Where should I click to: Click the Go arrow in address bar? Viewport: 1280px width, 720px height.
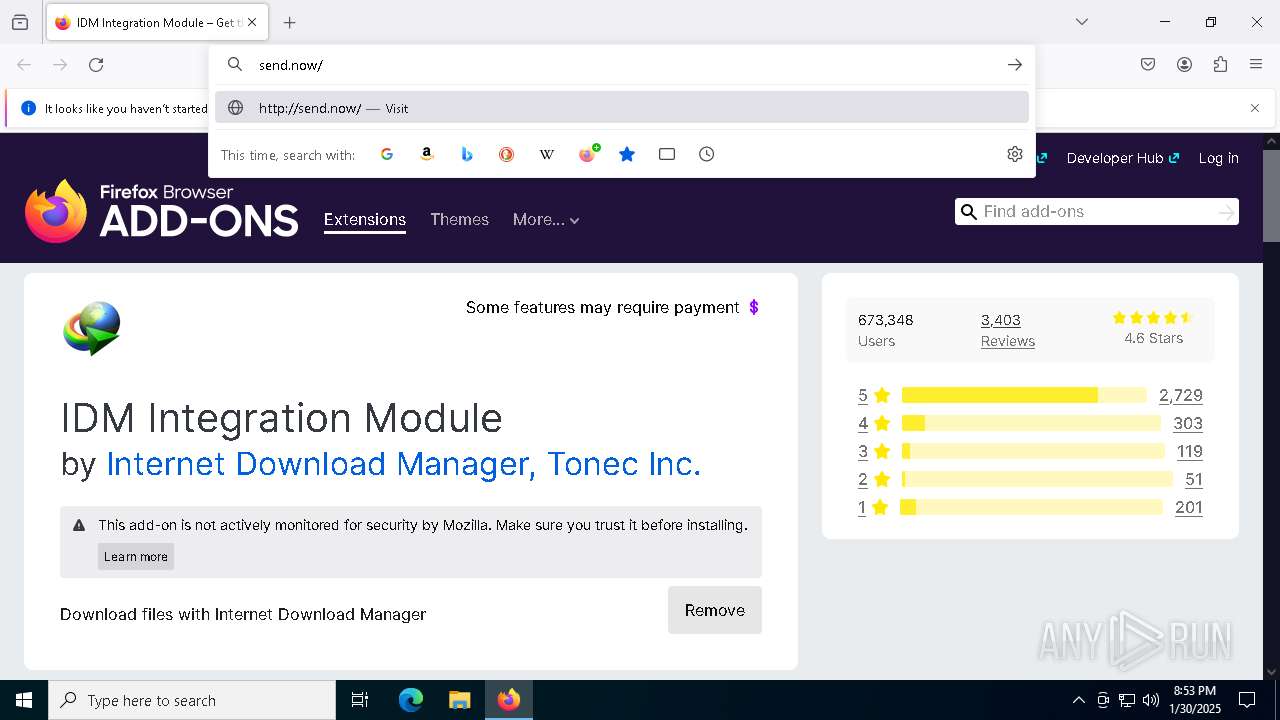tap(1015, 65)
